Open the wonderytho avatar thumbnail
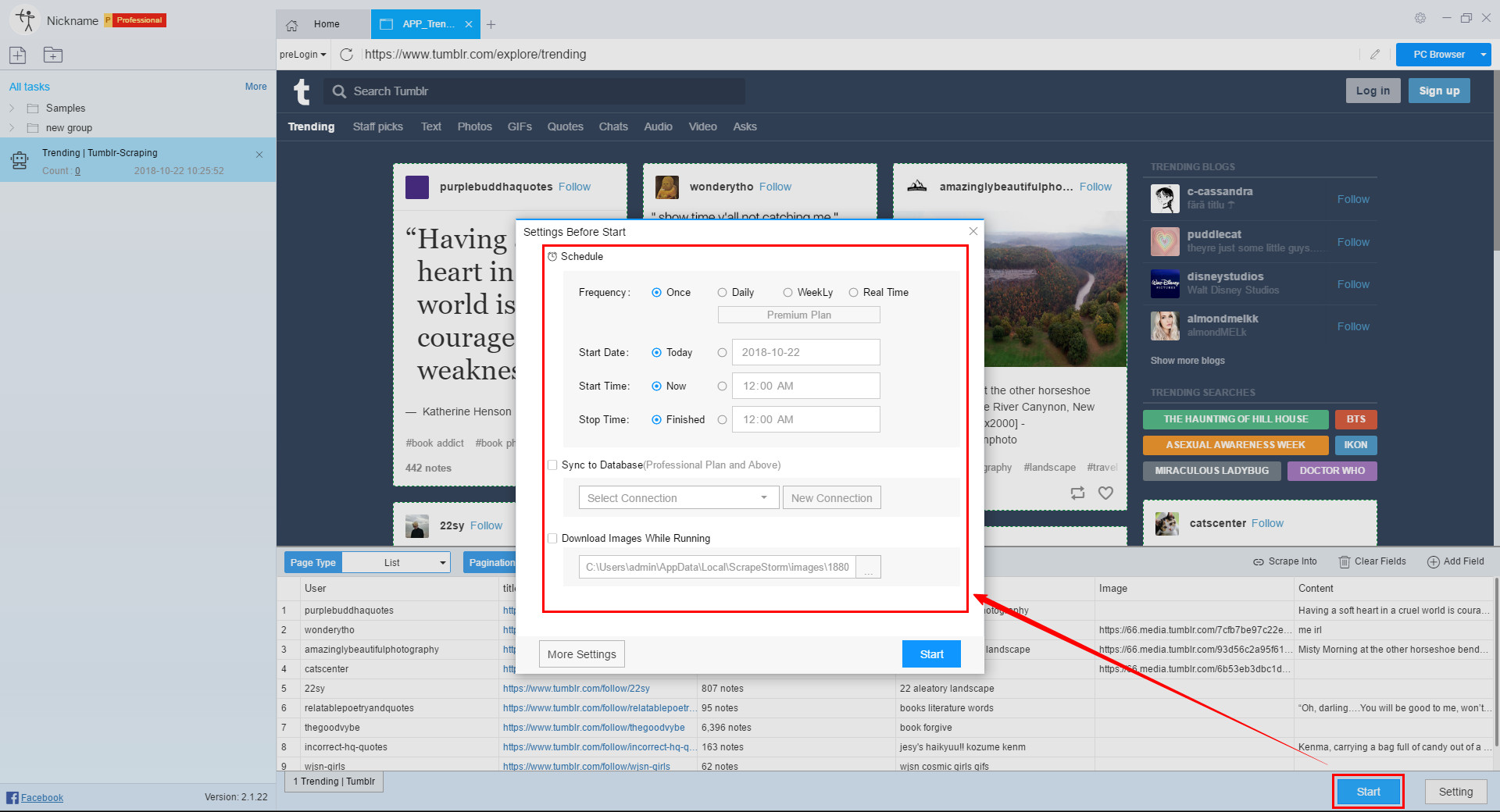This screenshot has height=812, width=1500. [666, 187]
